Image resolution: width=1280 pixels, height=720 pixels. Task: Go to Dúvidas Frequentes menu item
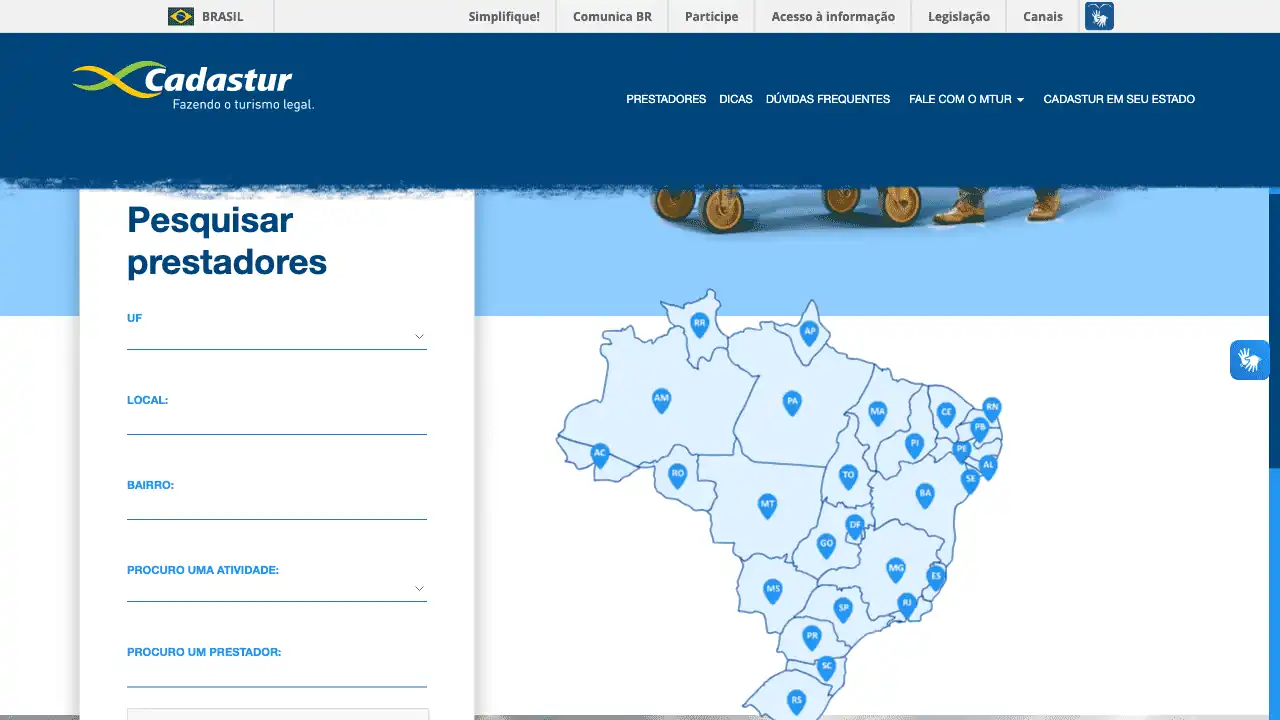[827, 99]
